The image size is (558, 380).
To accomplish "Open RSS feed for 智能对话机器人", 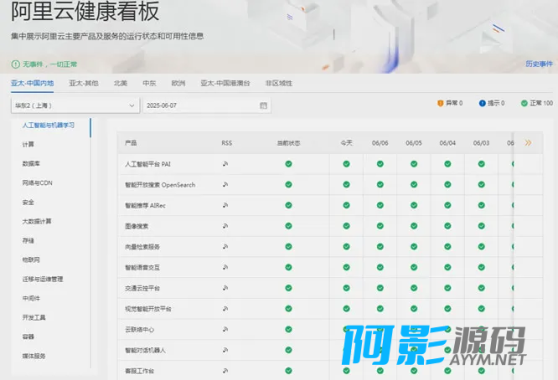I will coord(225,350).
